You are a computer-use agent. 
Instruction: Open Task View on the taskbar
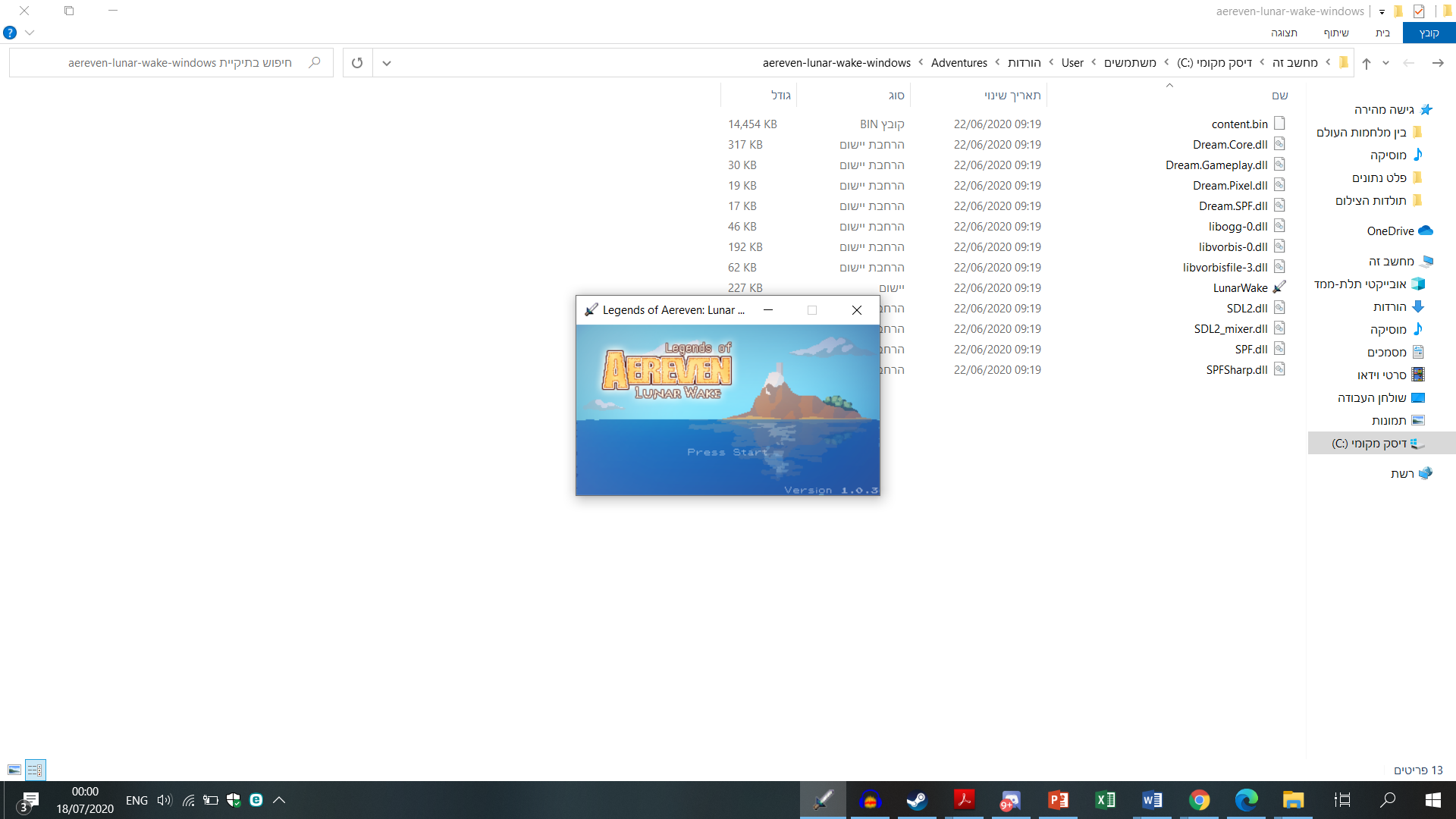(x=1342, y=800)
